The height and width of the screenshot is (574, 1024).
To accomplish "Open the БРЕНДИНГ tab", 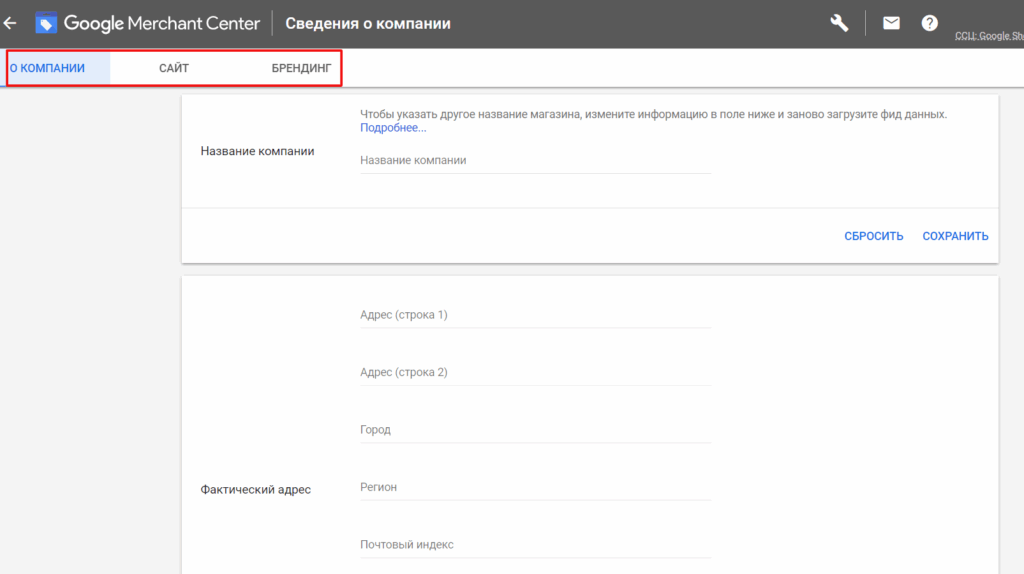I will pyautogui.click(x=301, y=68).
